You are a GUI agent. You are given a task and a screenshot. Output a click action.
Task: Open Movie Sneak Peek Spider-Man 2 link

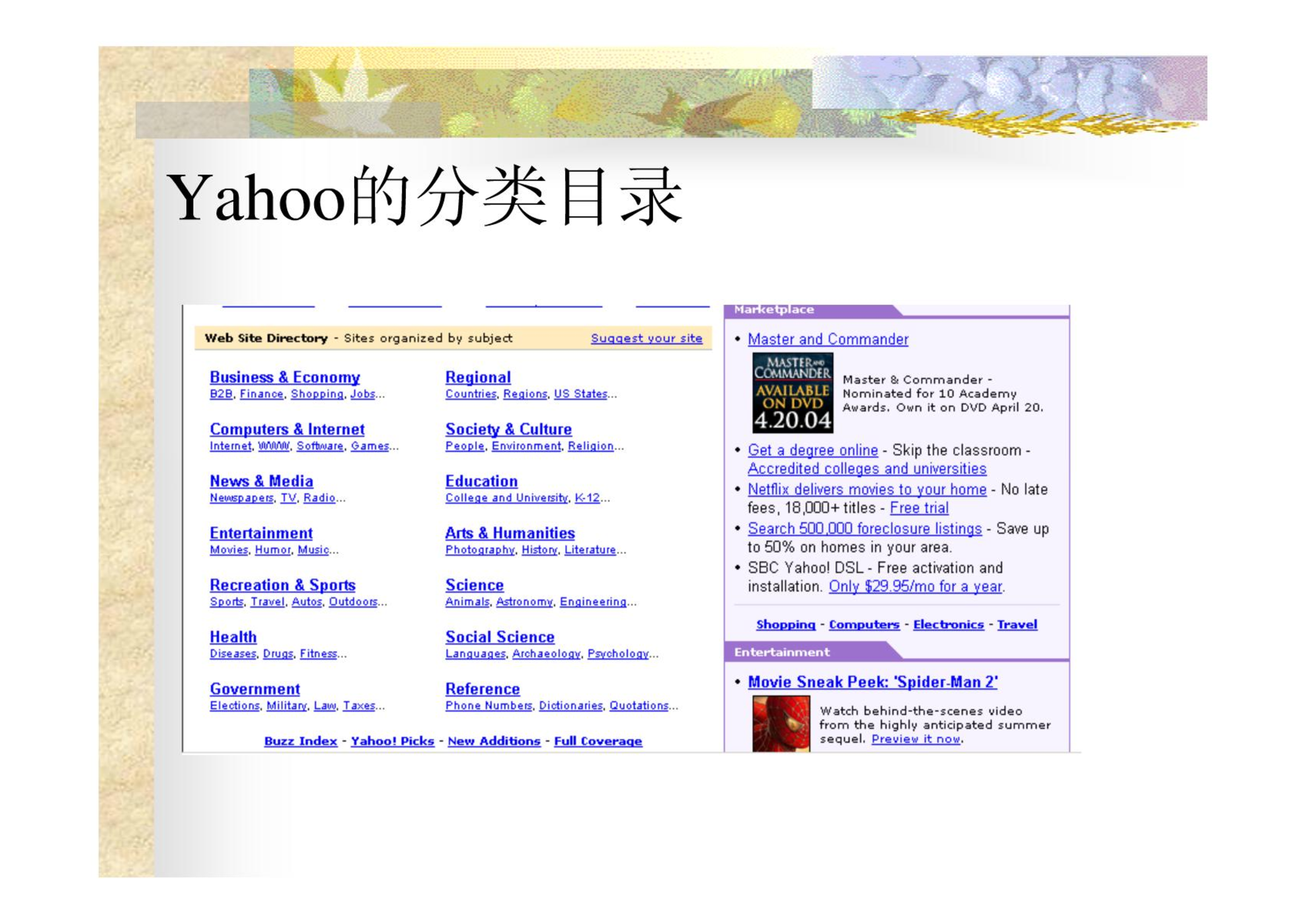873,682
